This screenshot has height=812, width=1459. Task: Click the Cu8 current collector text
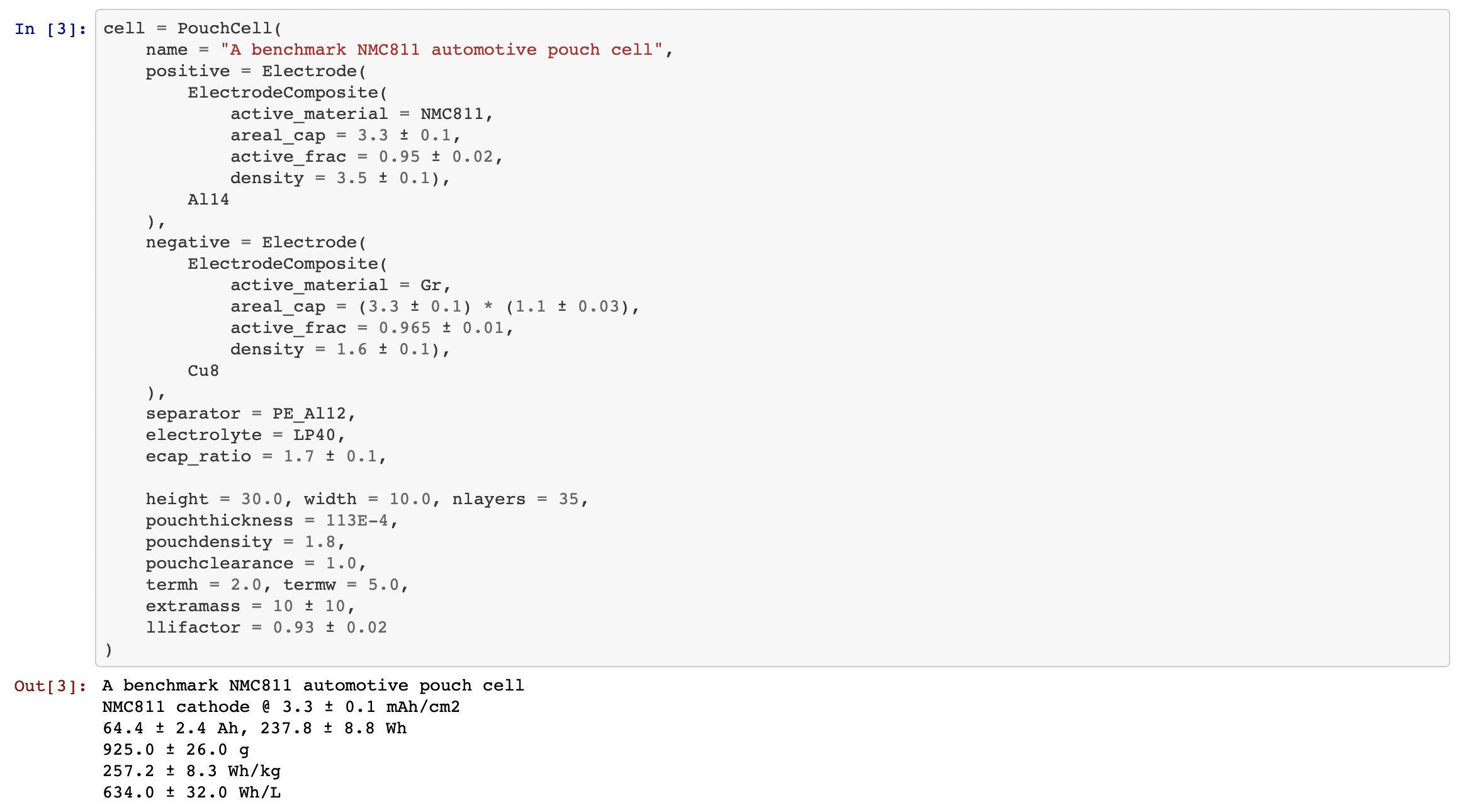coord(203,371)
